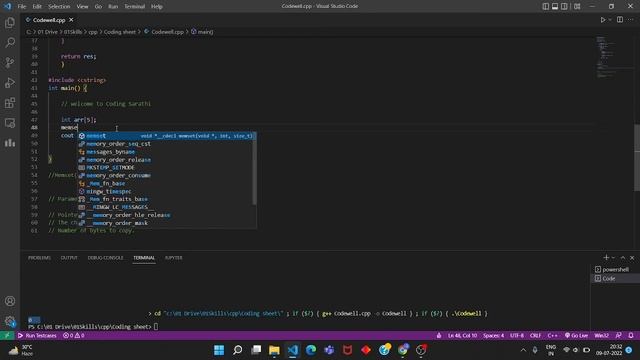Click Ln 48, Col 10 cursor position
The image size is (640, 360).
click(462, 336)
